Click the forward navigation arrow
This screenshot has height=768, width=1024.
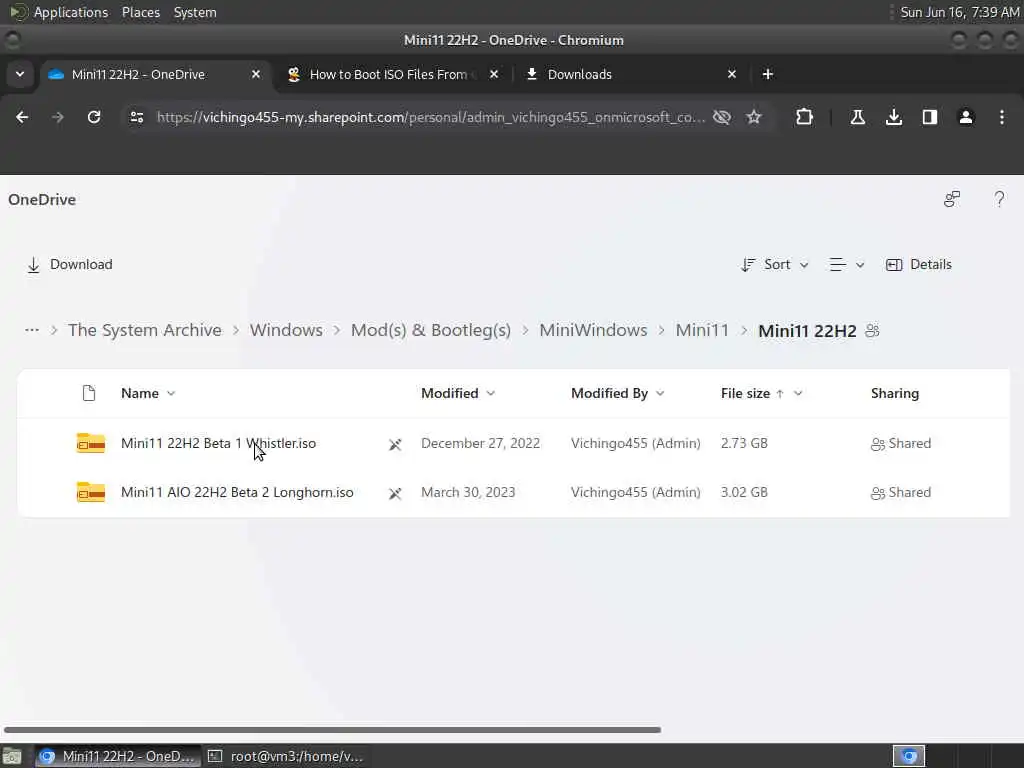(58, 117)
